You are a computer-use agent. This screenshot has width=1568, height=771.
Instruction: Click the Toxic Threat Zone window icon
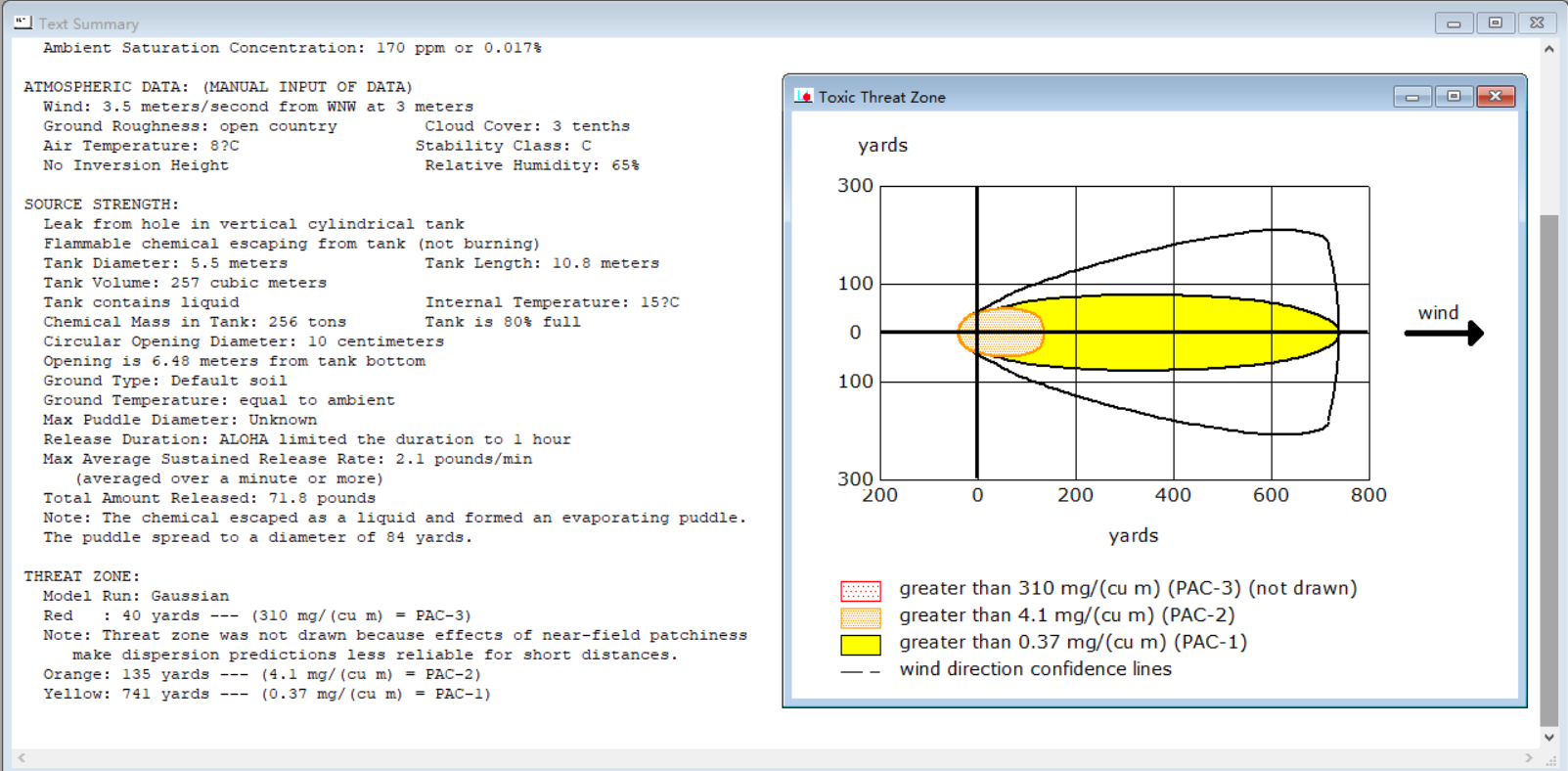coord(804,96)
